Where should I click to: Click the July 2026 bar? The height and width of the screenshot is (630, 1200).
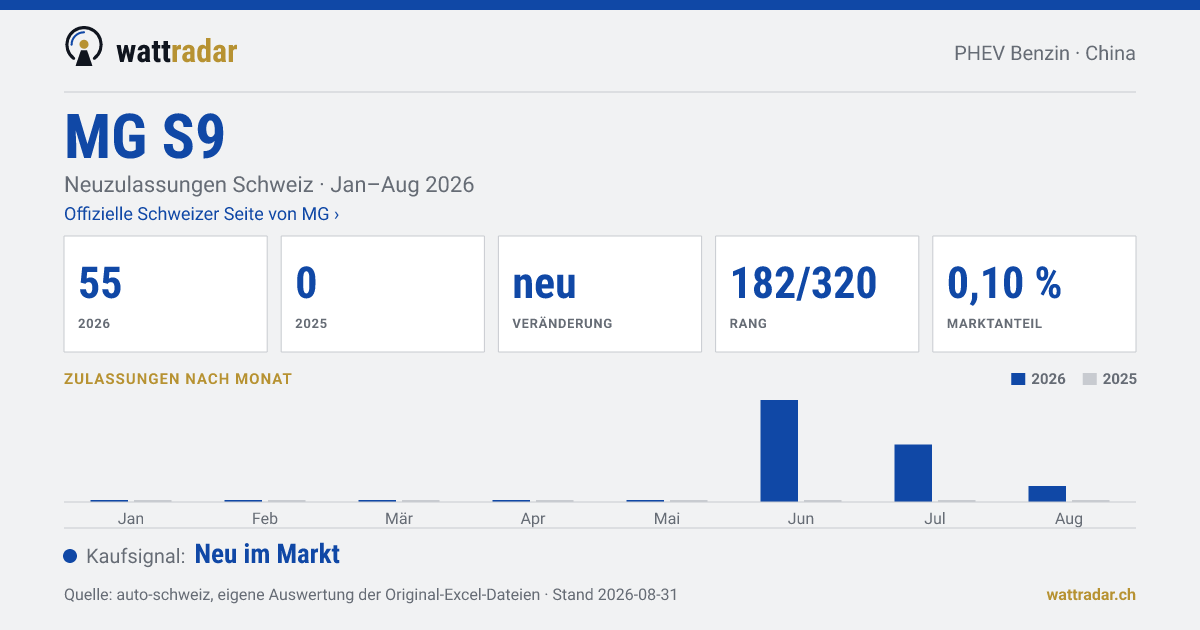(913, 473)
